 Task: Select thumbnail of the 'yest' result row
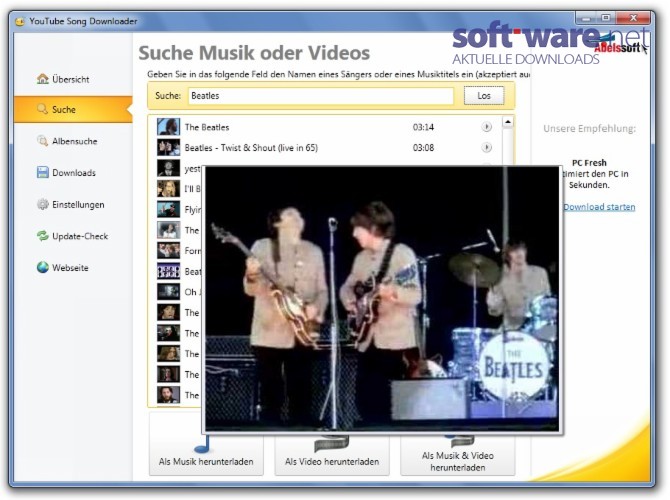(168, 168)
